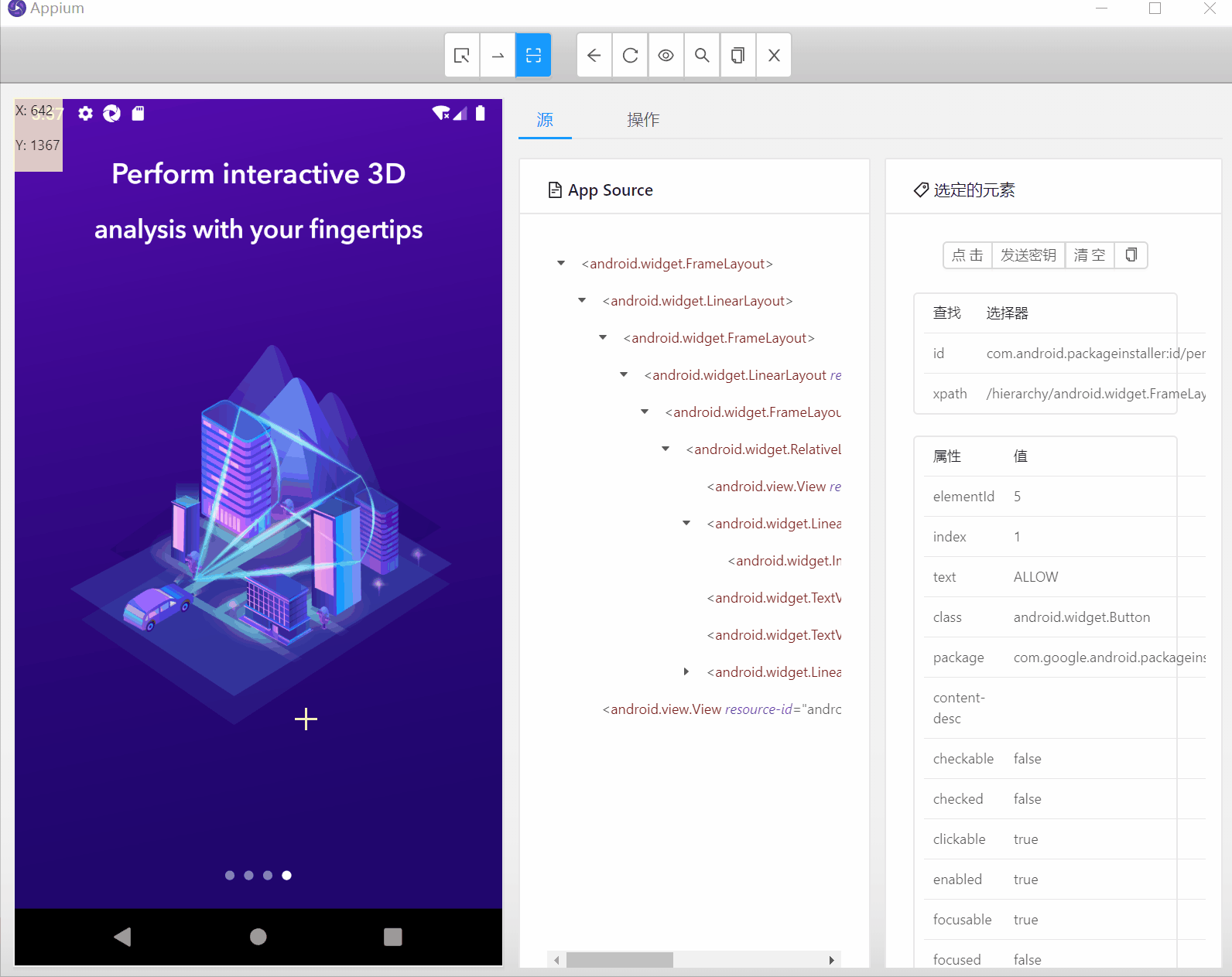Select the android.widget.In tree row
The height and width of the screenshot is (977, 1232).
point(785,561)
